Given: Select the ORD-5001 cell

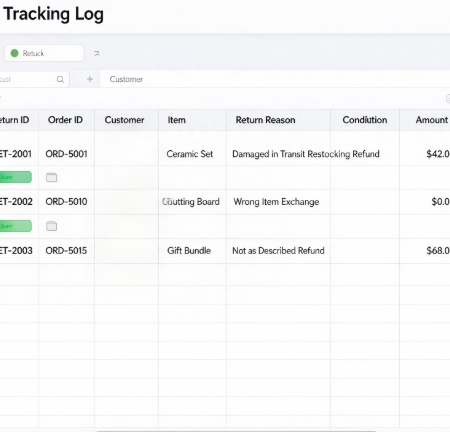Looking at the screenshot, I should (x=66, y=154).
